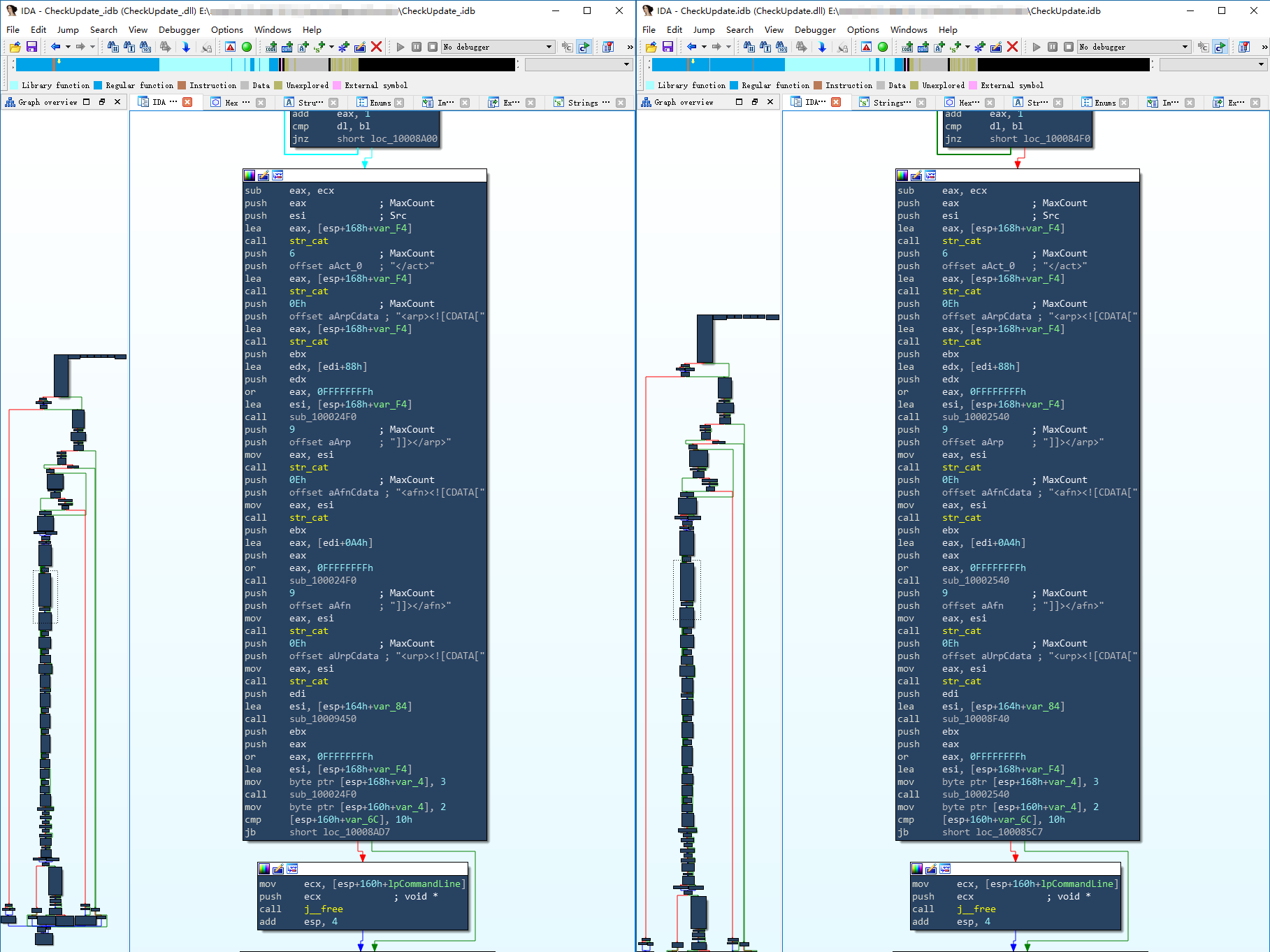Image resolution: width=1270 pixels, height=952 pixels.
Task: Open the block color picker in left graph node
Action: point(250,175)
